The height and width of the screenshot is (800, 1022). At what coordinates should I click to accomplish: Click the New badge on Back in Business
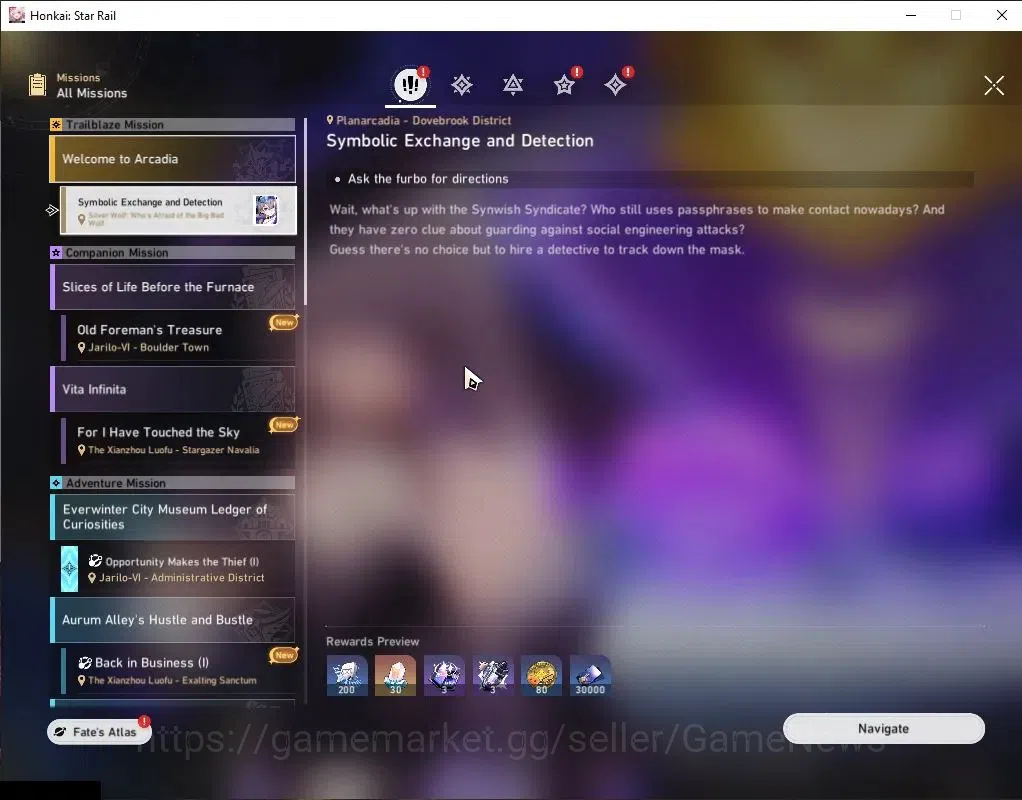(x=284, y=655)
